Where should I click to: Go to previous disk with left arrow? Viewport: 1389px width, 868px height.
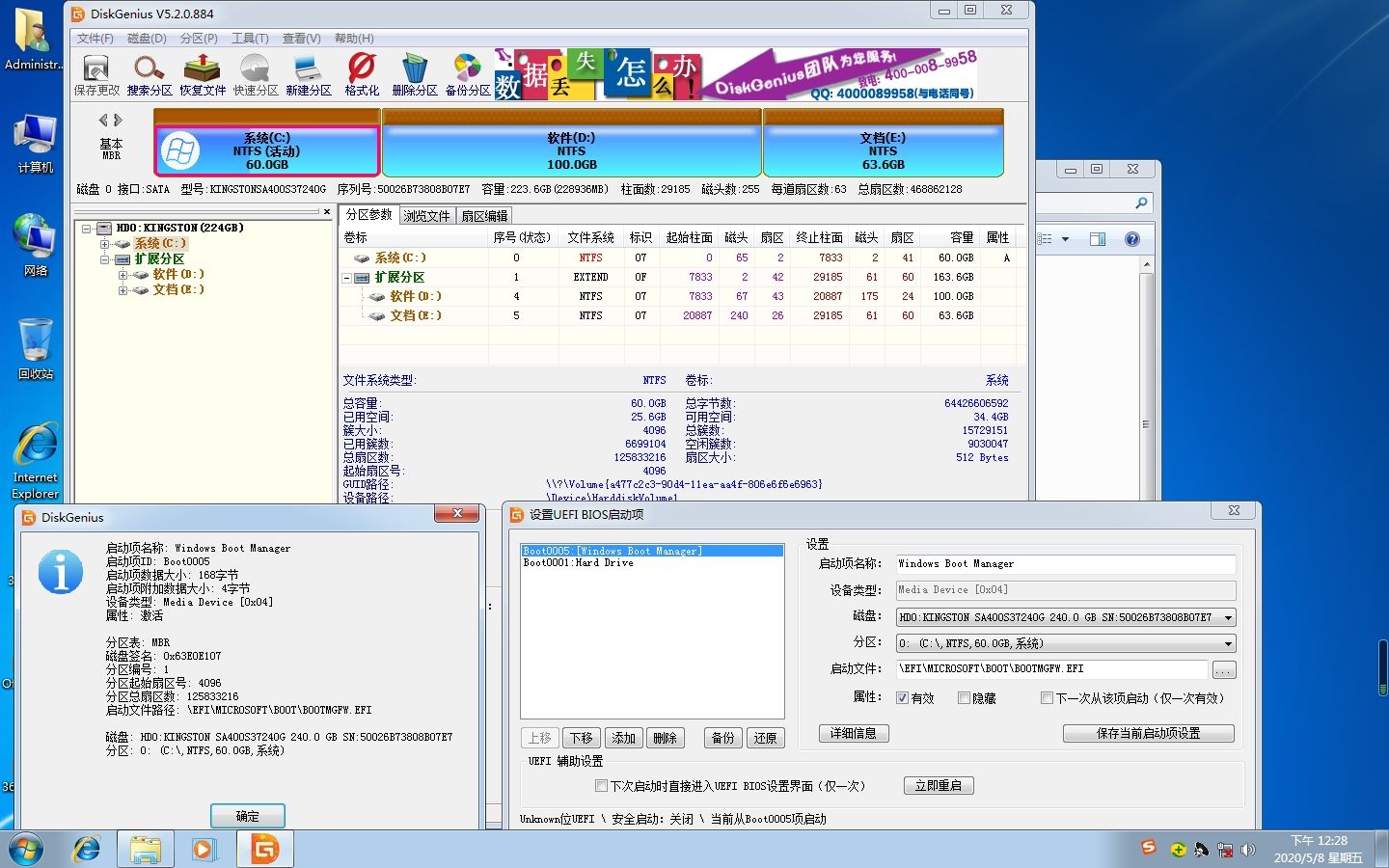coord(104,121)
